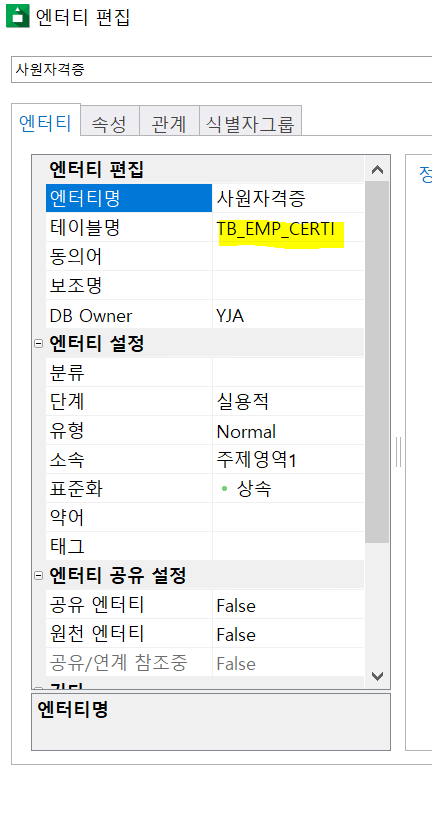Screen dimensions: 432x823
Task: Click the property grid vertical scrollbar thumb
Action: [x=377, y=362]
